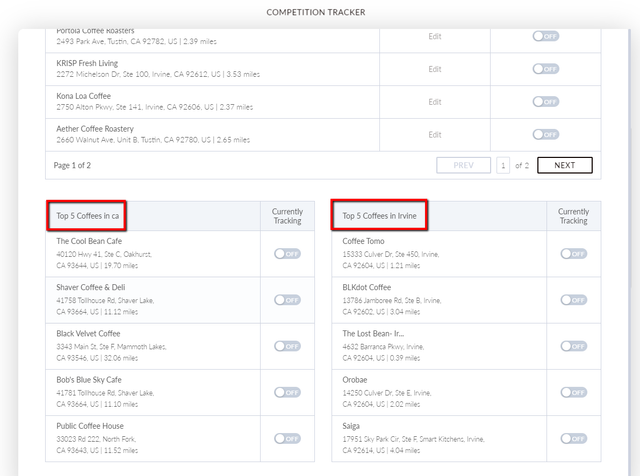
Task: Click the 'Top 5 Coffees in Irvine' header
Action: [379, 216]
